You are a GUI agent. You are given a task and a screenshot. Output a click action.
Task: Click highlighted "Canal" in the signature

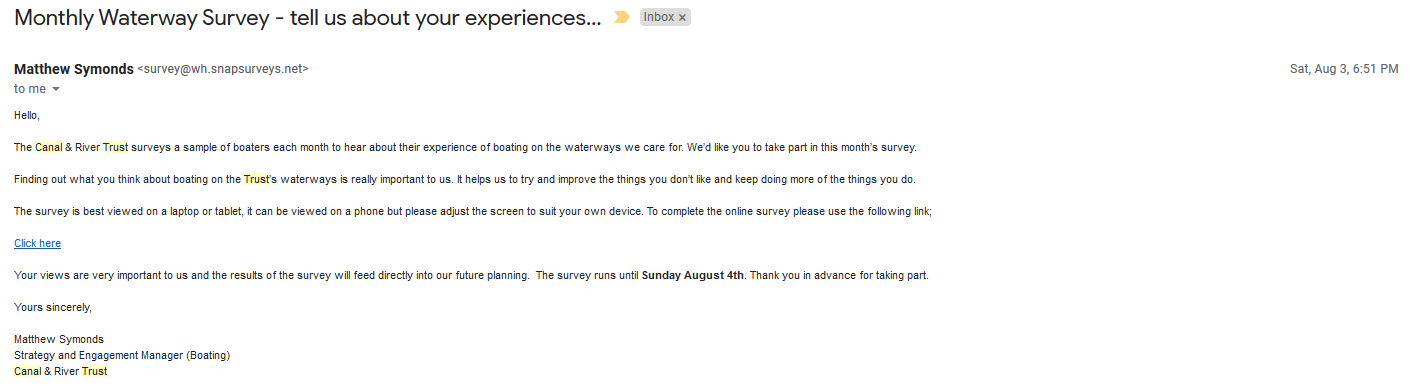pyautogui.click(x=28, y=371)
